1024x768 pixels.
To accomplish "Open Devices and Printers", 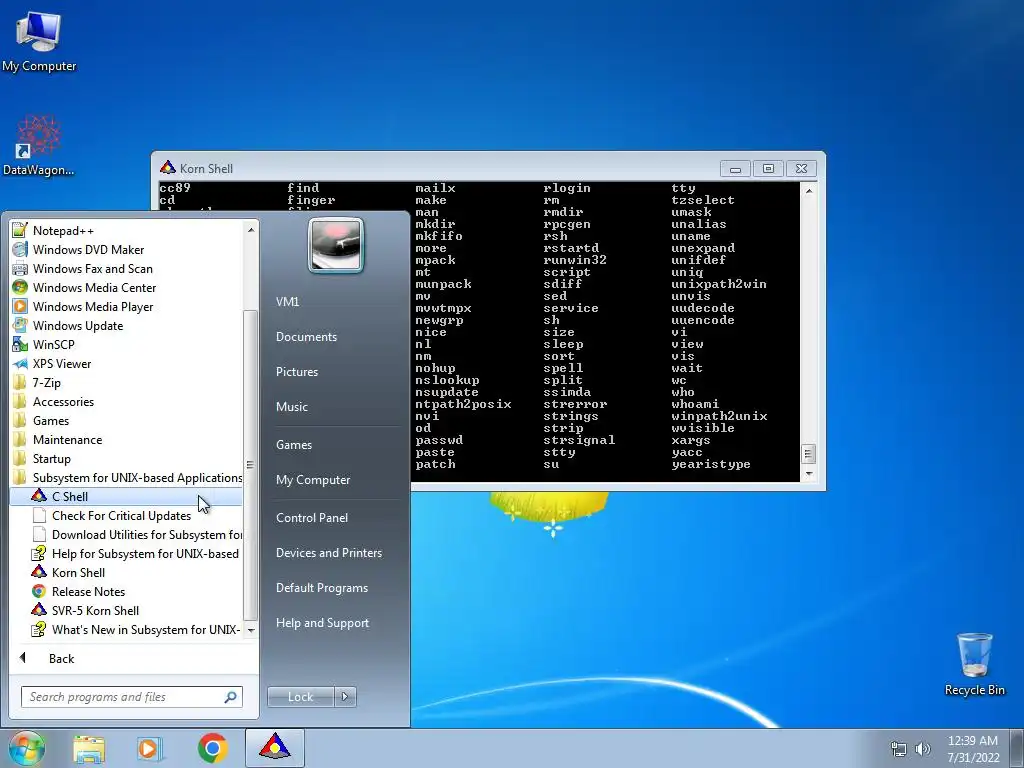I will tap(328, 553).
